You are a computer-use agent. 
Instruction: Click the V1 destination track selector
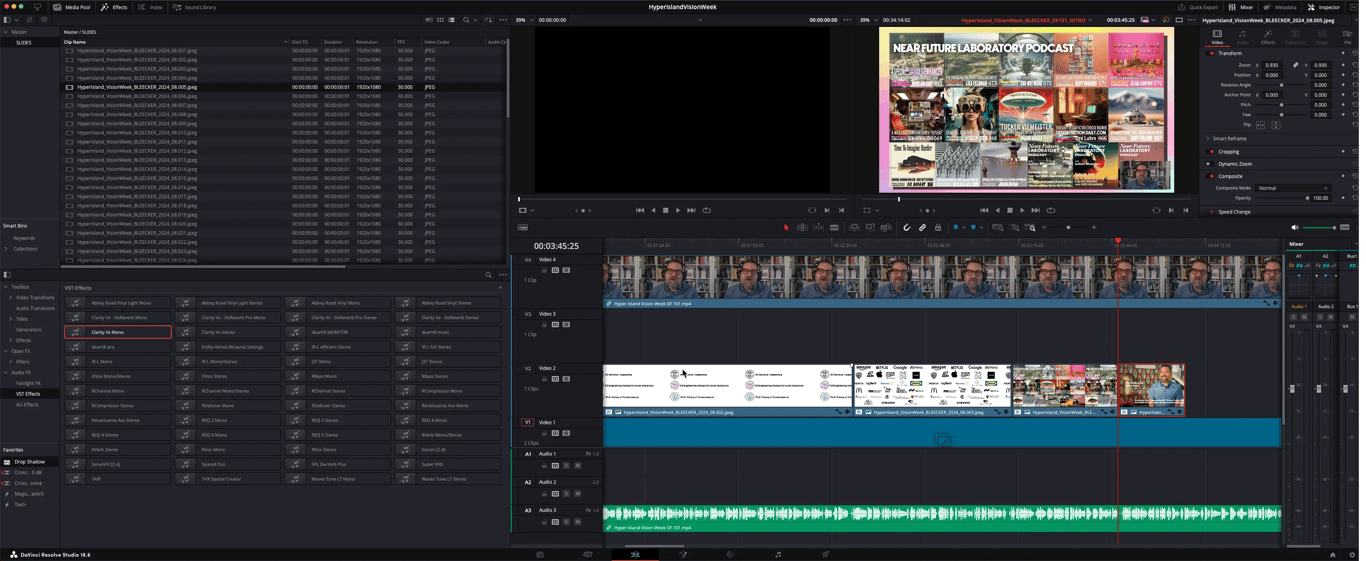[x=528, y=422]
